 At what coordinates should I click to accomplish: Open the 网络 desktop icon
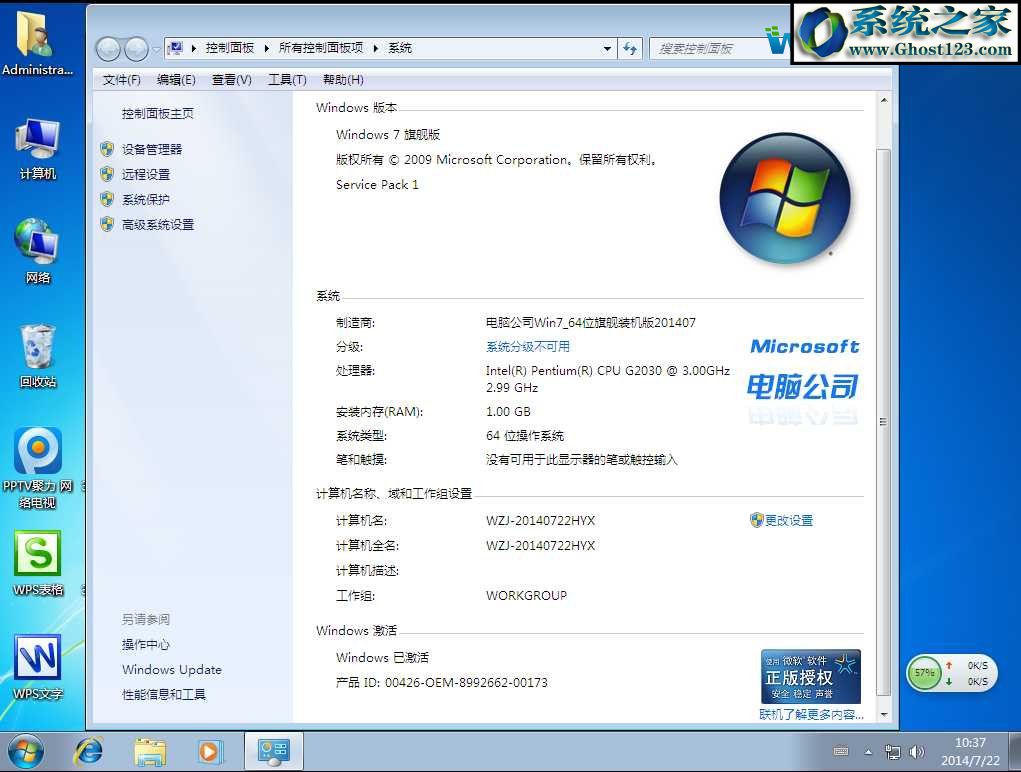click(38, 251)
